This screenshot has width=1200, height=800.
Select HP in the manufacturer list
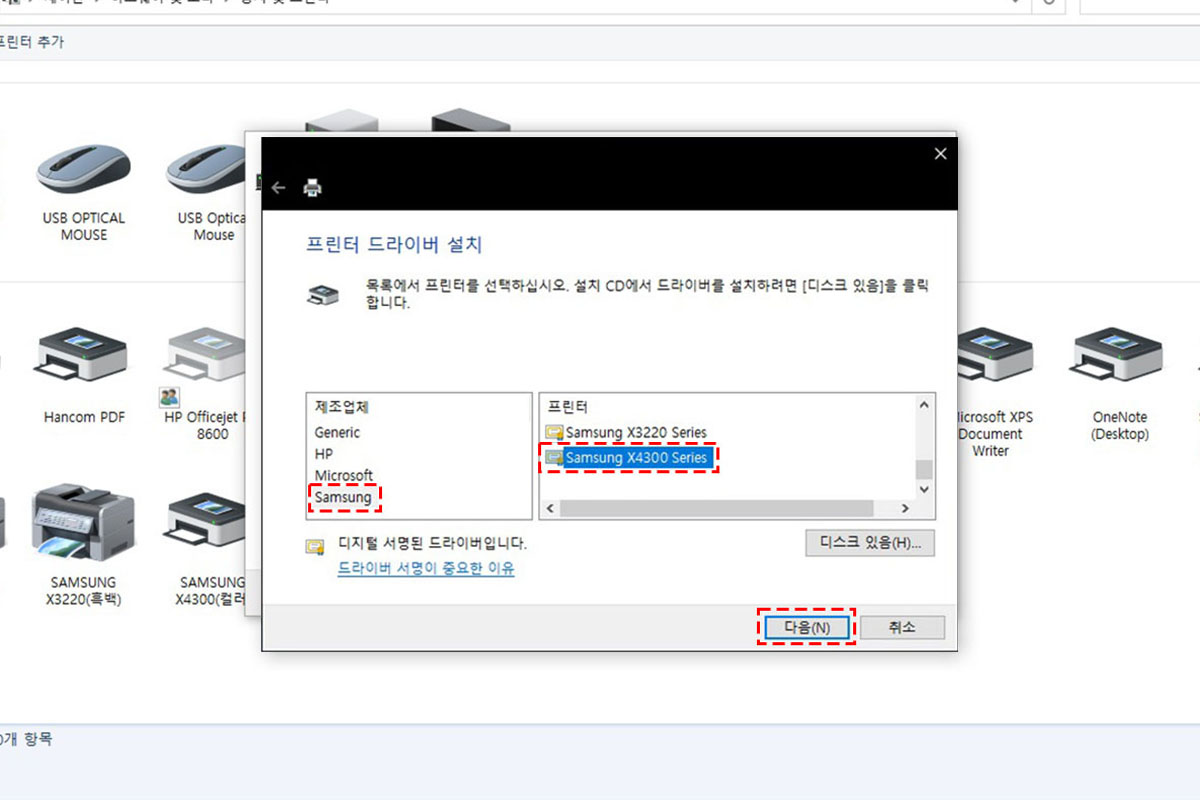[x=324, y=454]
